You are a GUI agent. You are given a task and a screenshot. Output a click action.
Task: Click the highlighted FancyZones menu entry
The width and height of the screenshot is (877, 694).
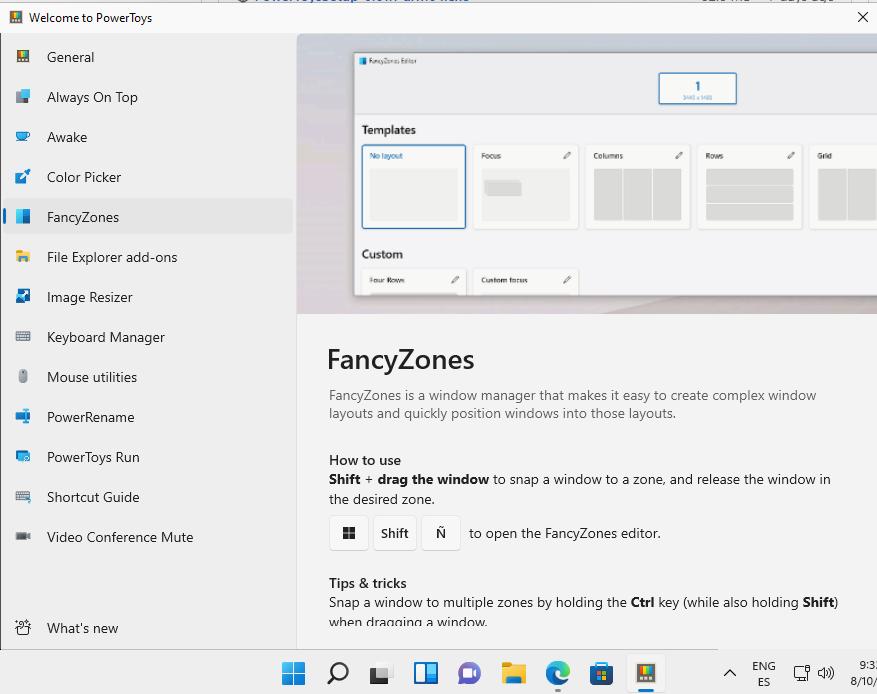[x=85, y=217]
